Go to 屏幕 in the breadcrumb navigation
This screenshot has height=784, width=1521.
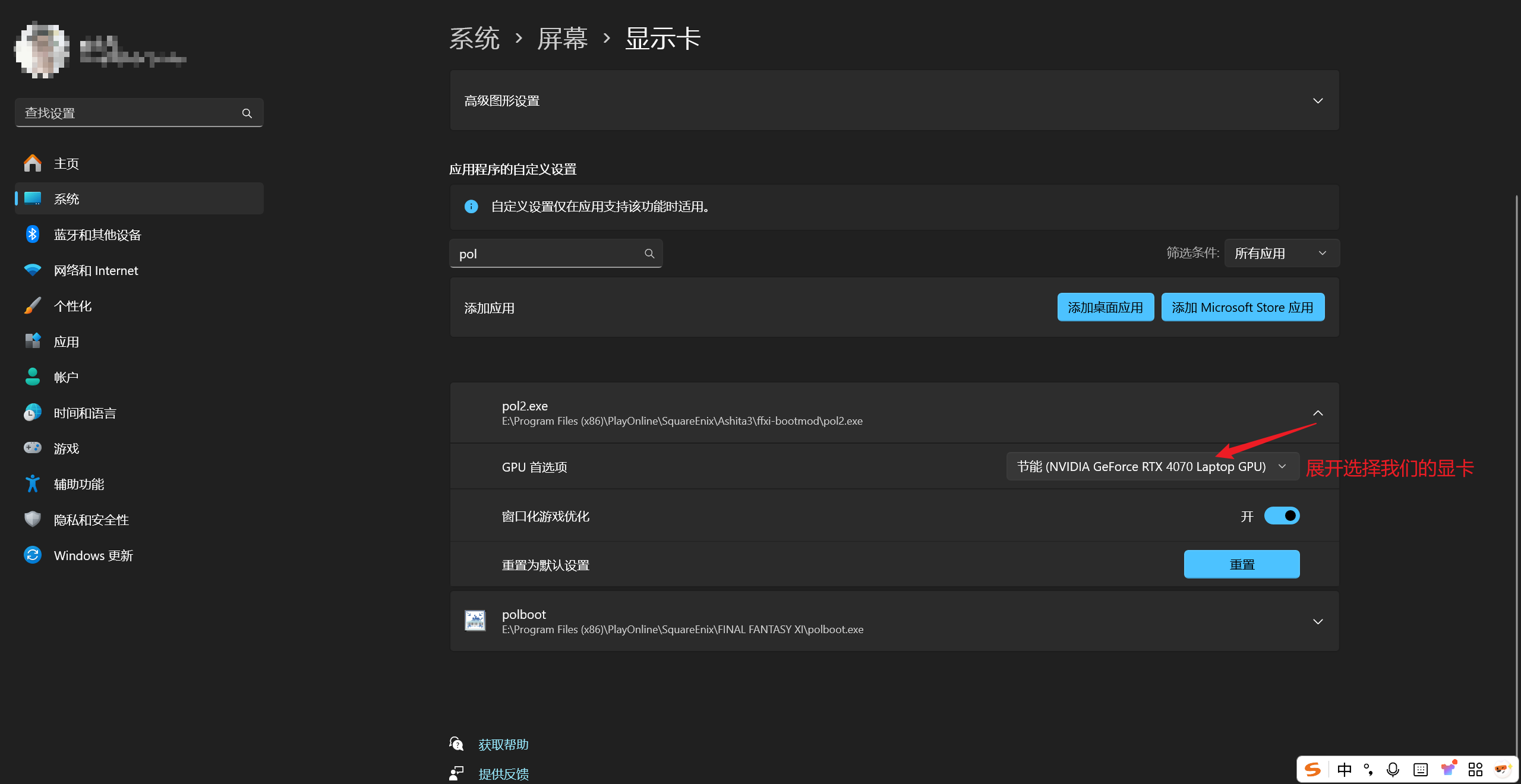click(x=562, y=37)
